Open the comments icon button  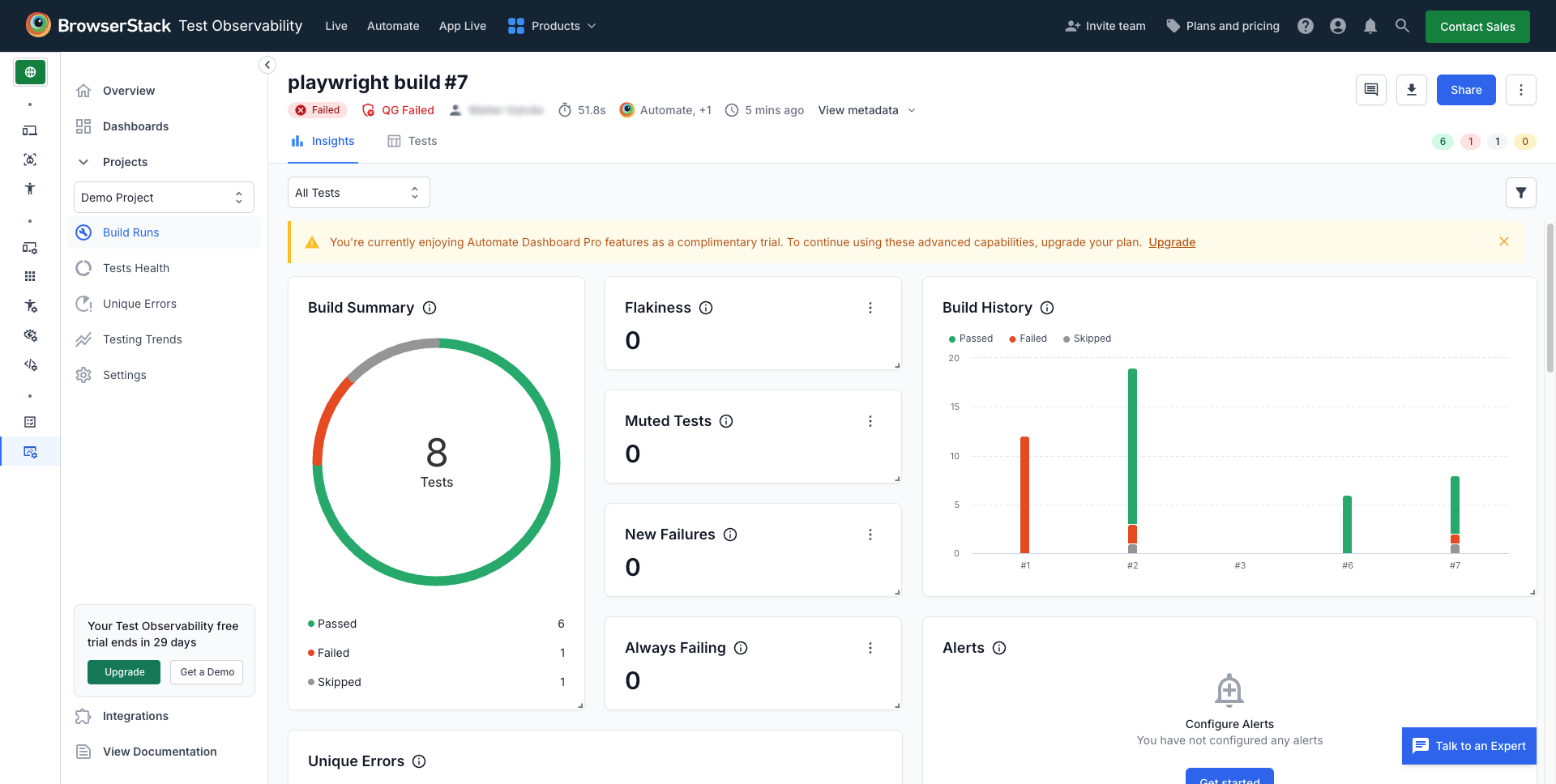coord(1370,90)
